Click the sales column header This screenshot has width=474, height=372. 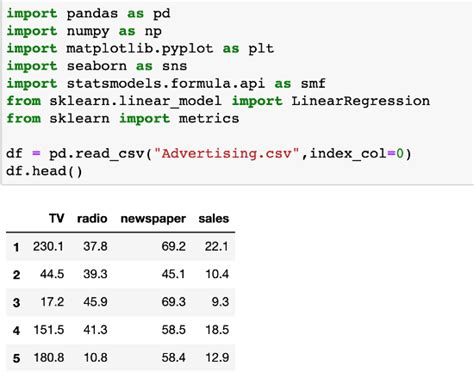click(214, 219)
